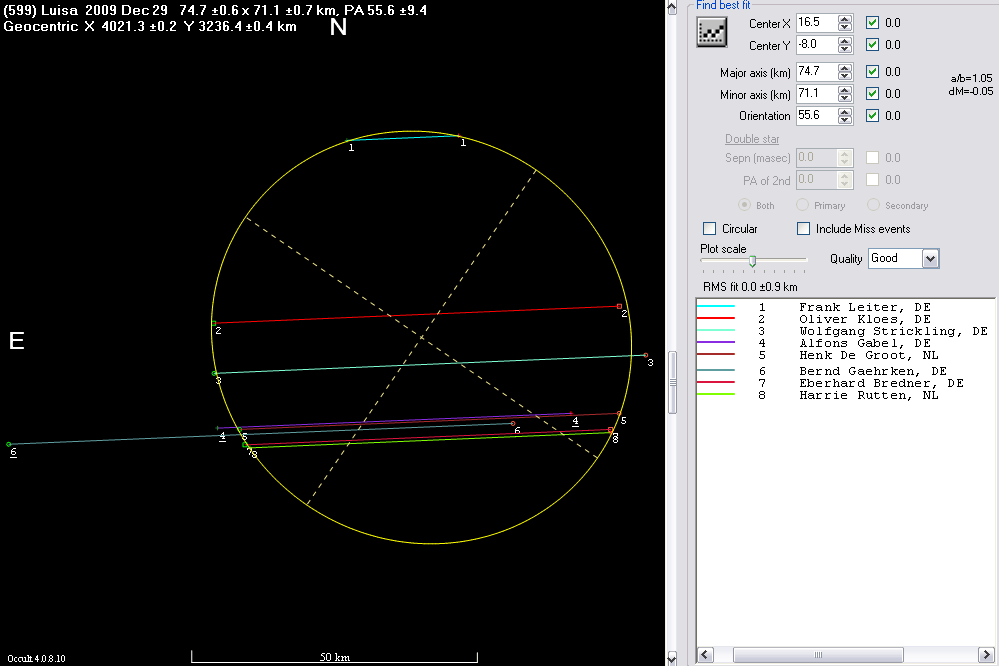The height and width of the screenshot is (666, 999).
Task: Decrease Center Y with spinner down arrow
Action: pyautogui.click(x=845, y=49)
